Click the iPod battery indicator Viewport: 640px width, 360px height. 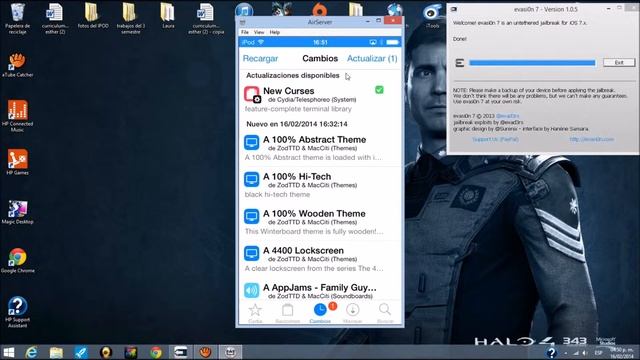(x=393, y=42)
